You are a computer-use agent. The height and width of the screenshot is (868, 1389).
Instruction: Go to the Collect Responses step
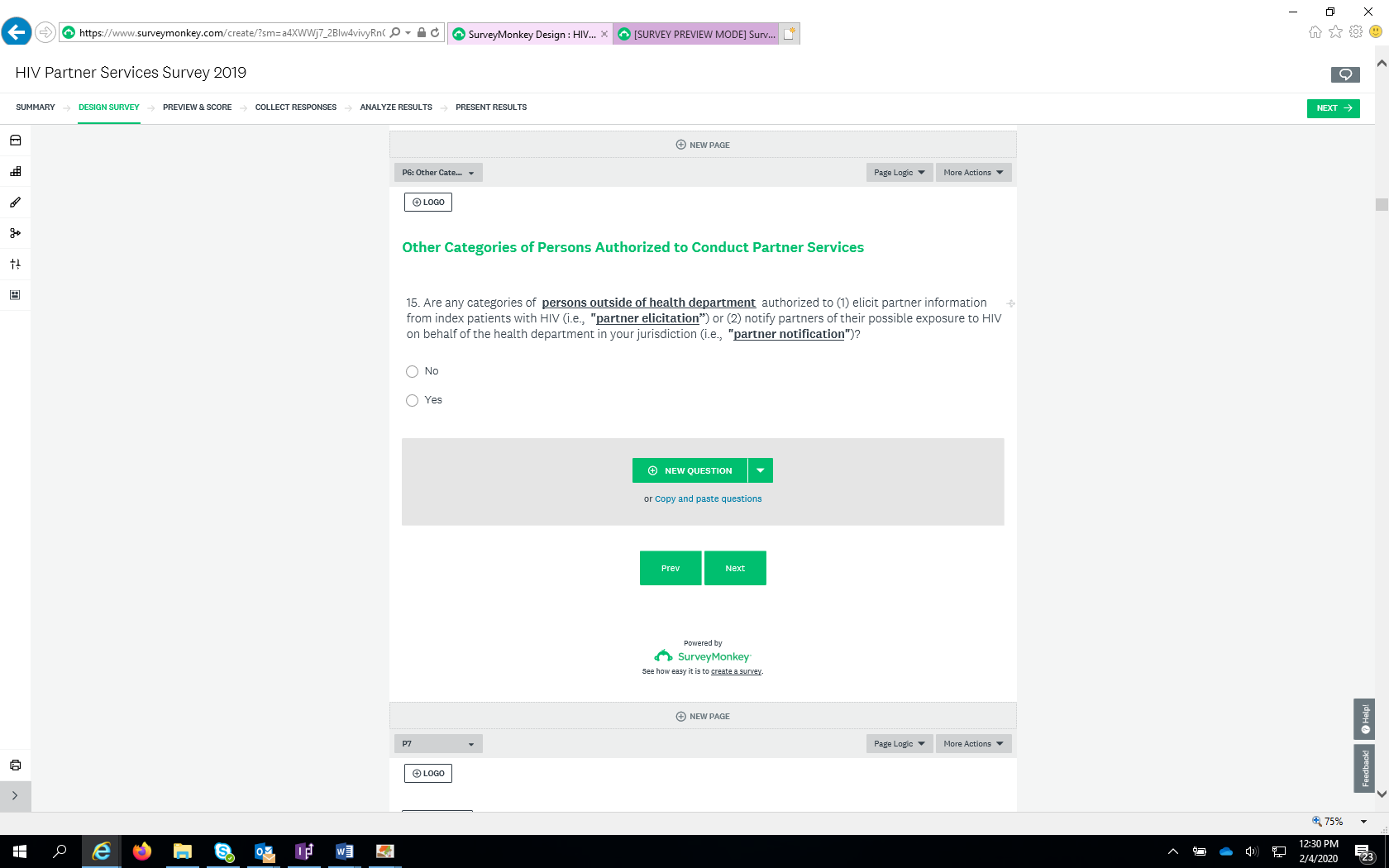click(296, 107)
